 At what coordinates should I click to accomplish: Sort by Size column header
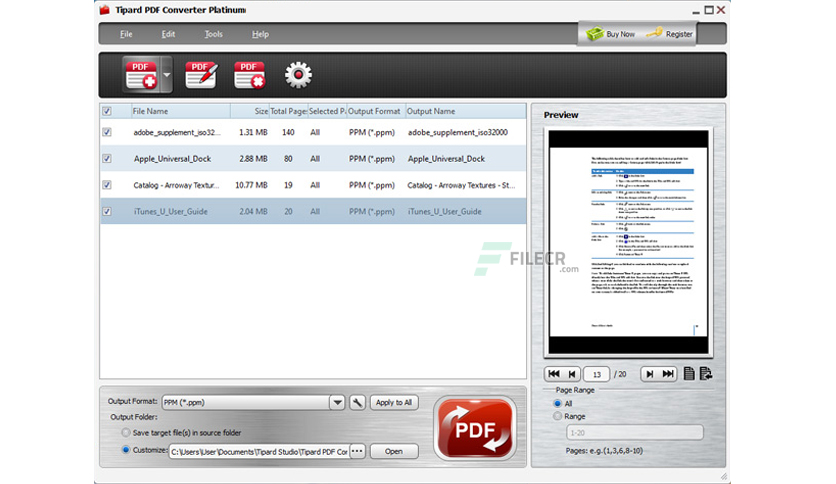[x=250, y=111]
